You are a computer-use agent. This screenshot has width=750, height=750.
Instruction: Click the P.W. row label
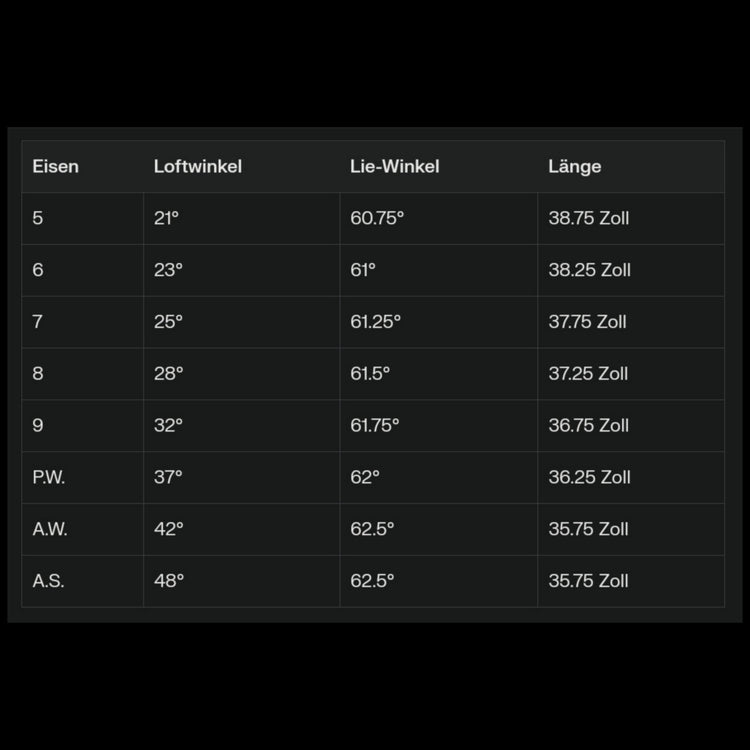tap(48, 478)
